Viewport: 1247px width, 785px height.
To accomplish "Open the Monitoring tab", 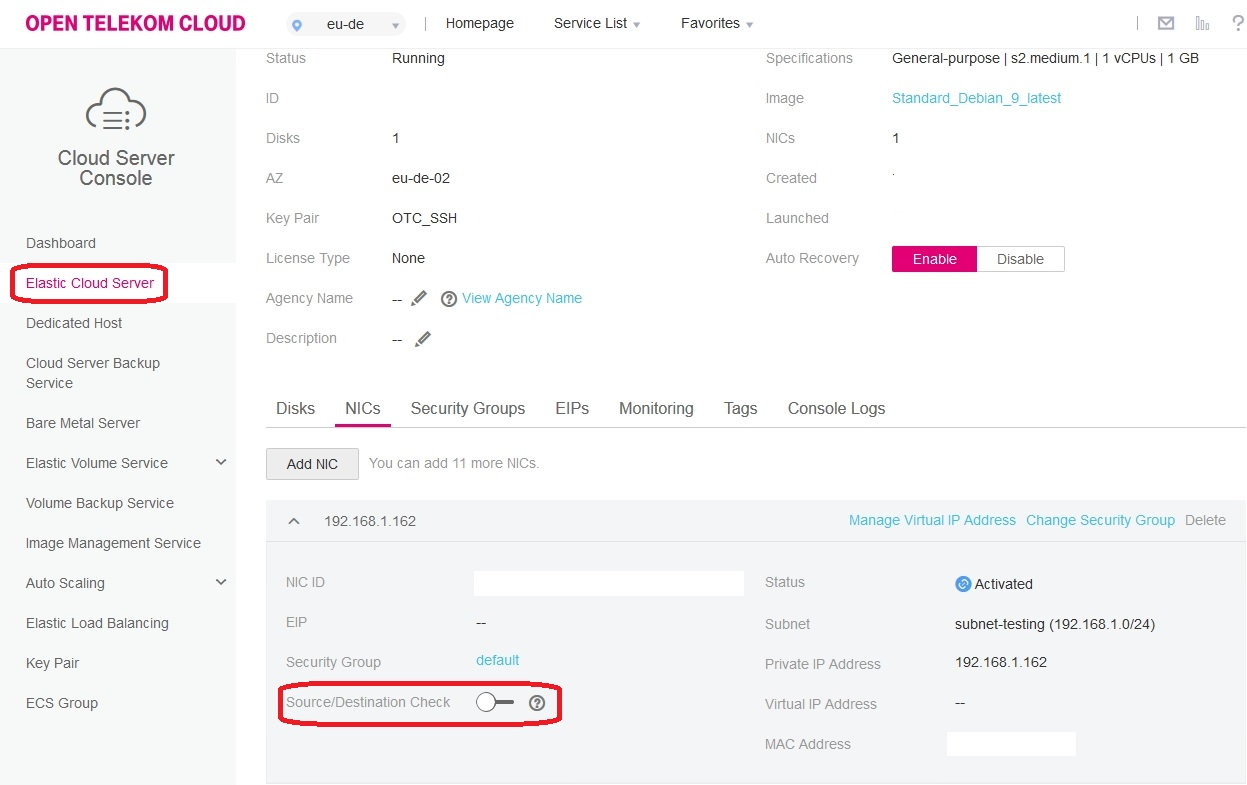I will (656, 408).
